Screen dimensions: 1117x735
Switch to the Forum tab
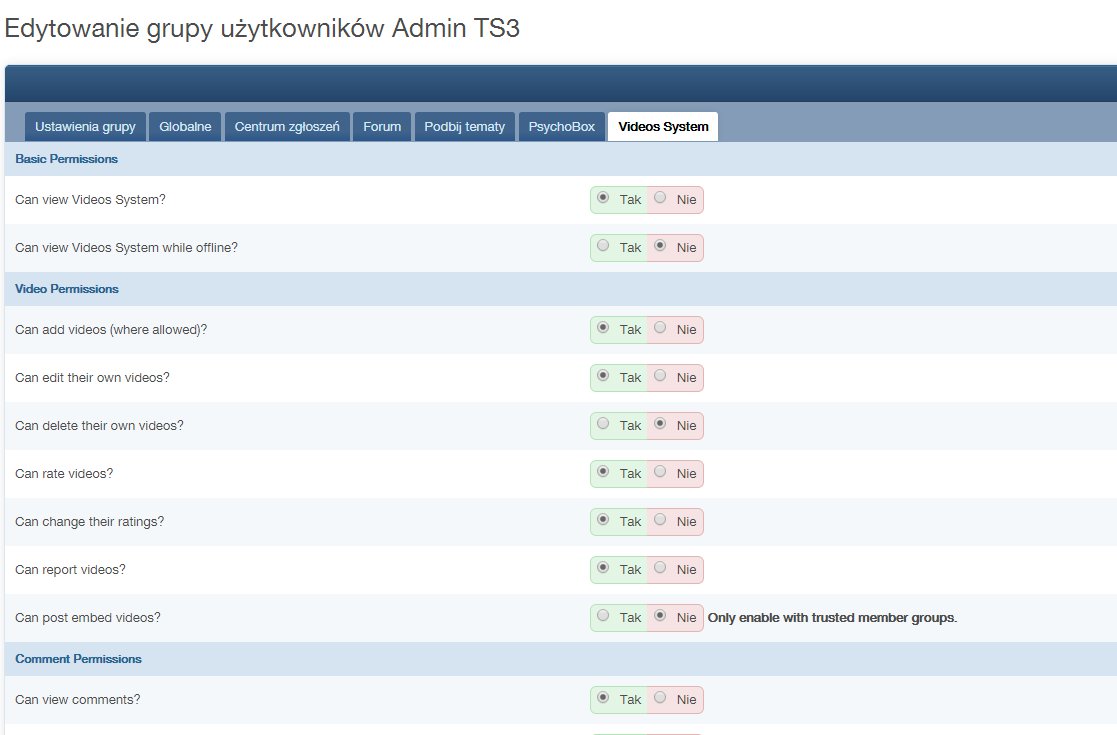[382, 127]
